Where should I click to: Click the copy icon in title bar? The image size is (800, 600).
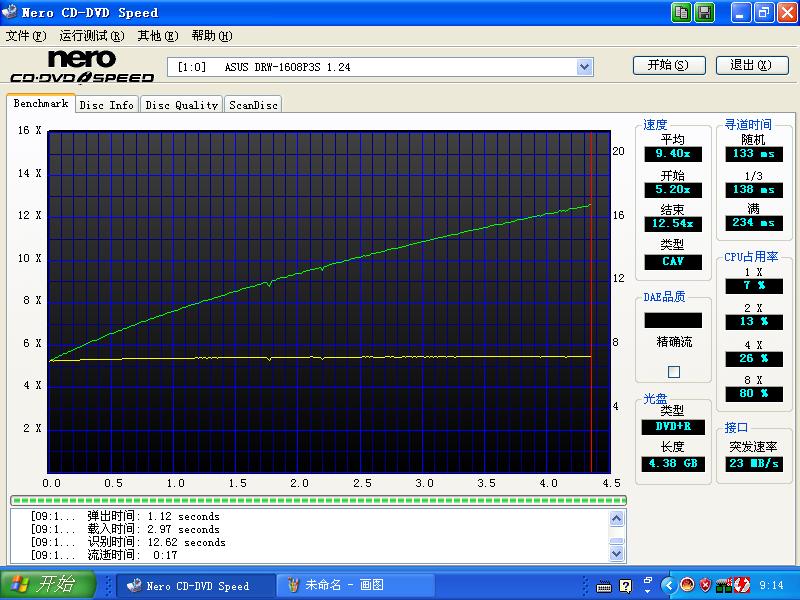[x=682, y=12]
